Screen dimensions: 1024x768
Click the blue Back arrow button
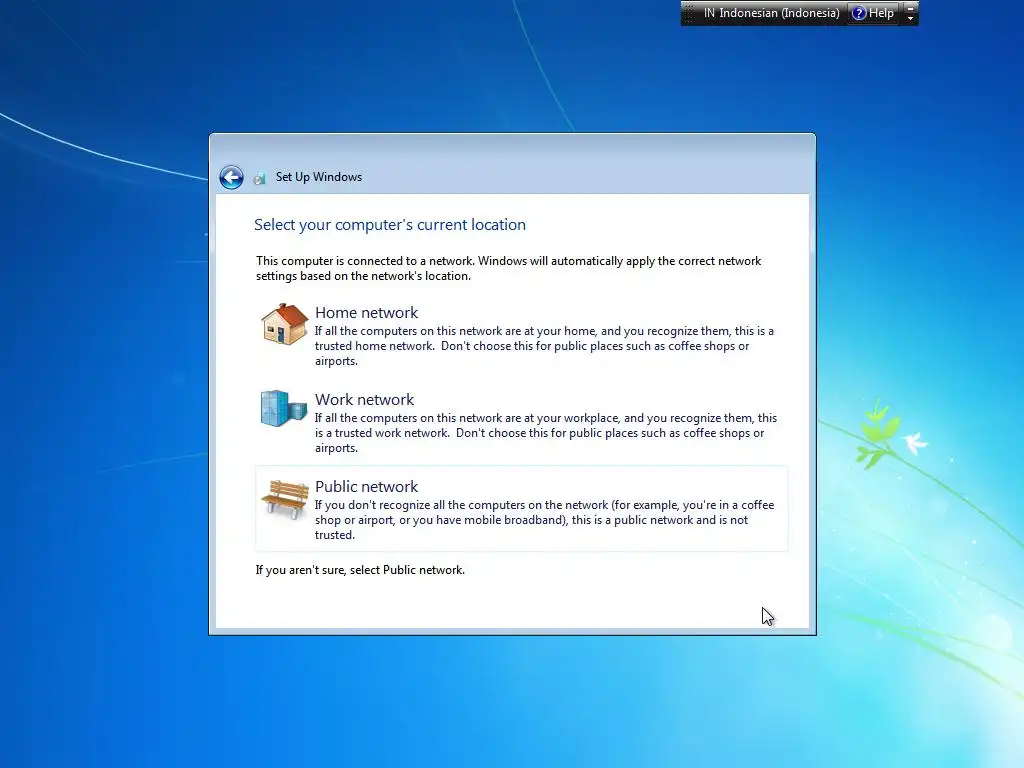click(x=231, y=177)
